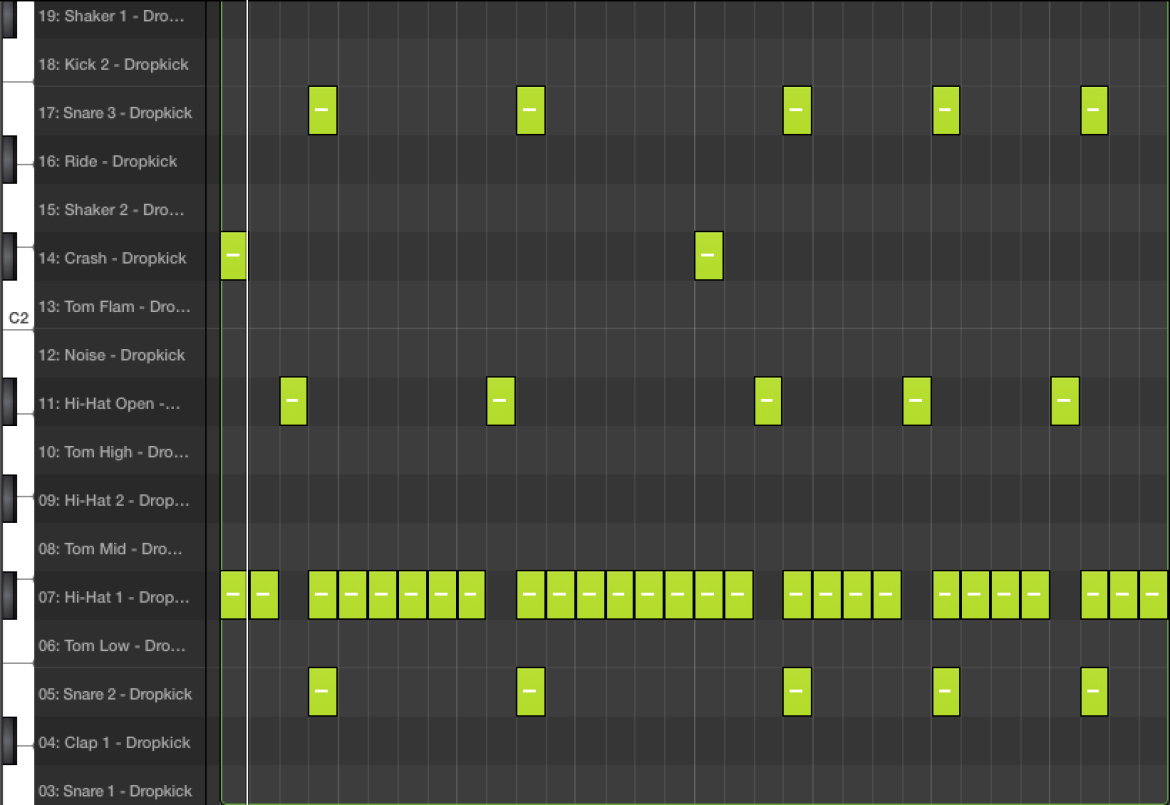Viewport: 1170px width, 805px height.
Task: Click the "06: Tom Low" drum lane label
Action: [112, 646]
